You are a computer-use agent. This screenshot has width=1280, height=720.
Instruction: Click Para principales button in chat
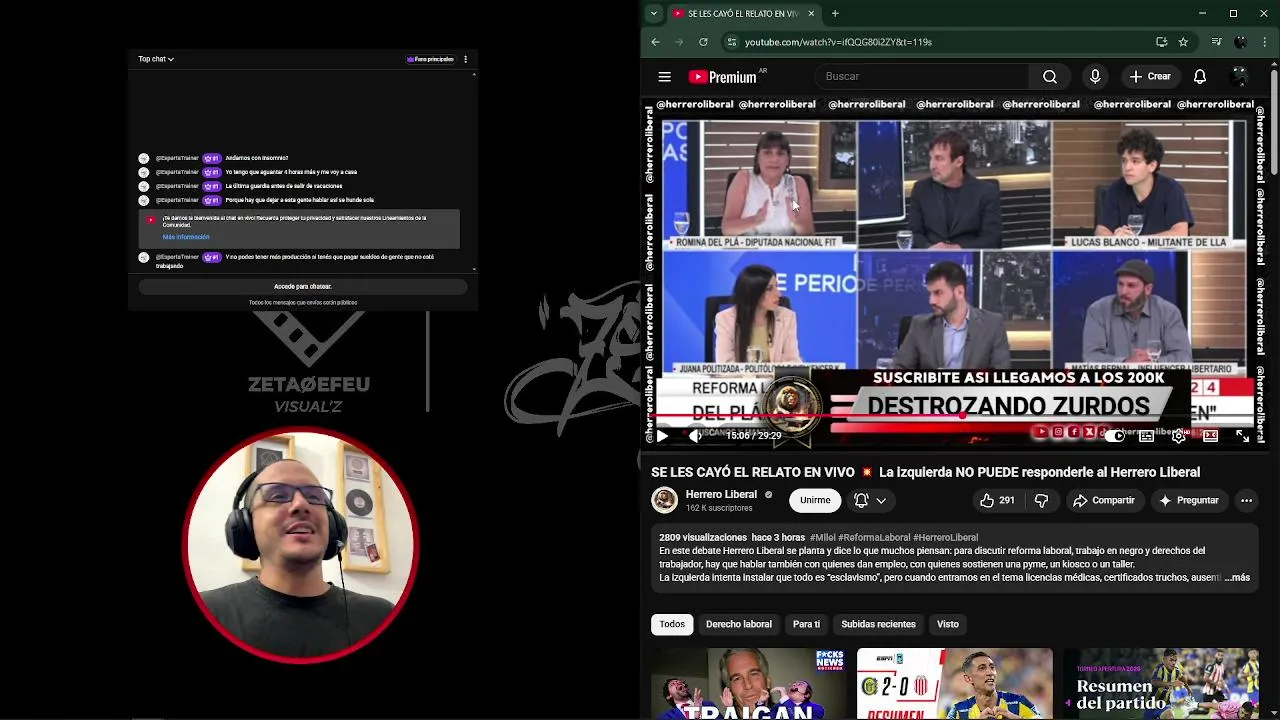pyautogui.click(x=430, y=59)
